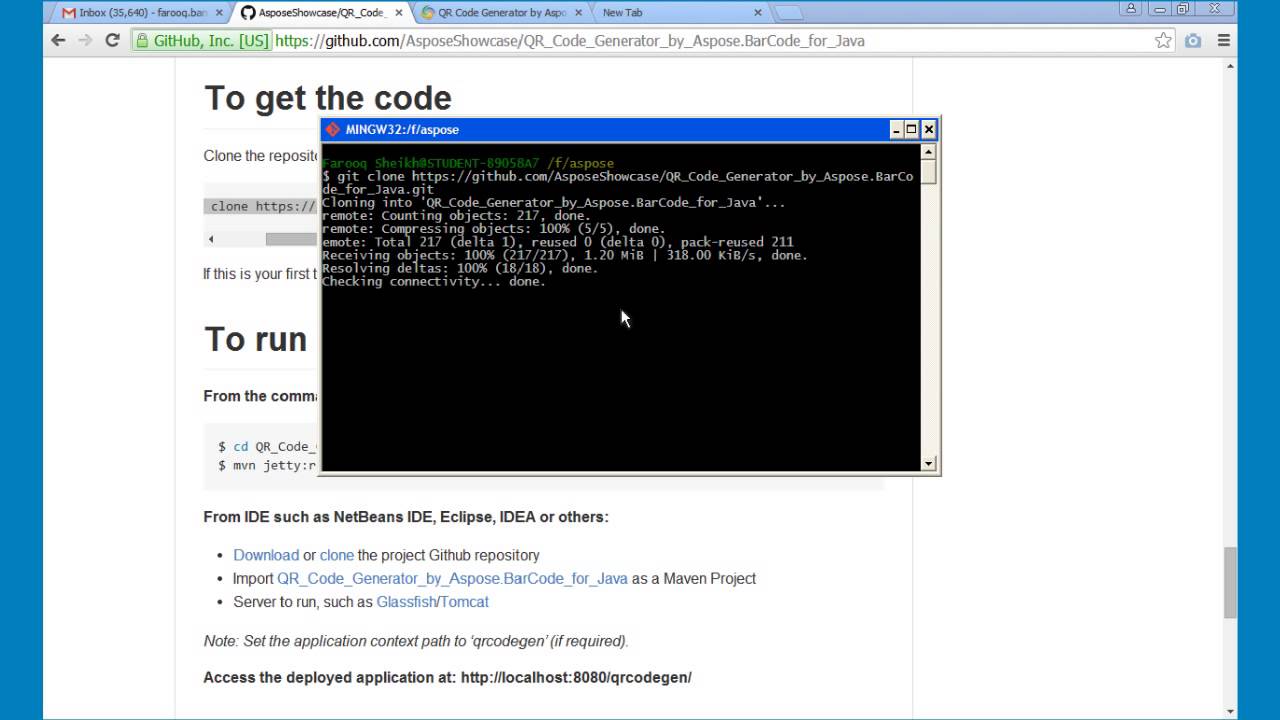The height and width of the screenshot is (720, 1280).
Task: Click the Chrome user profile icon
Action: [x=1131, y=8]
